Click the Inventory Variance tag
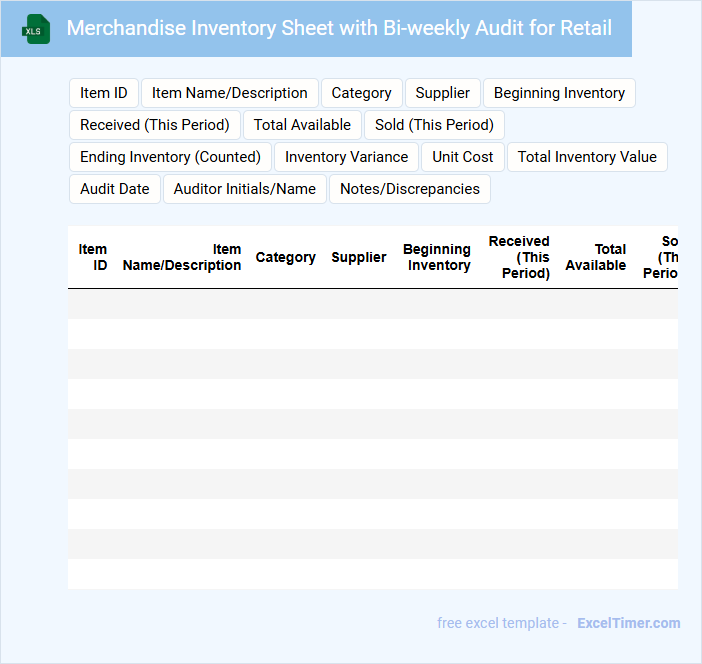This screenshot has height=664, width=702. click(346, 157)
